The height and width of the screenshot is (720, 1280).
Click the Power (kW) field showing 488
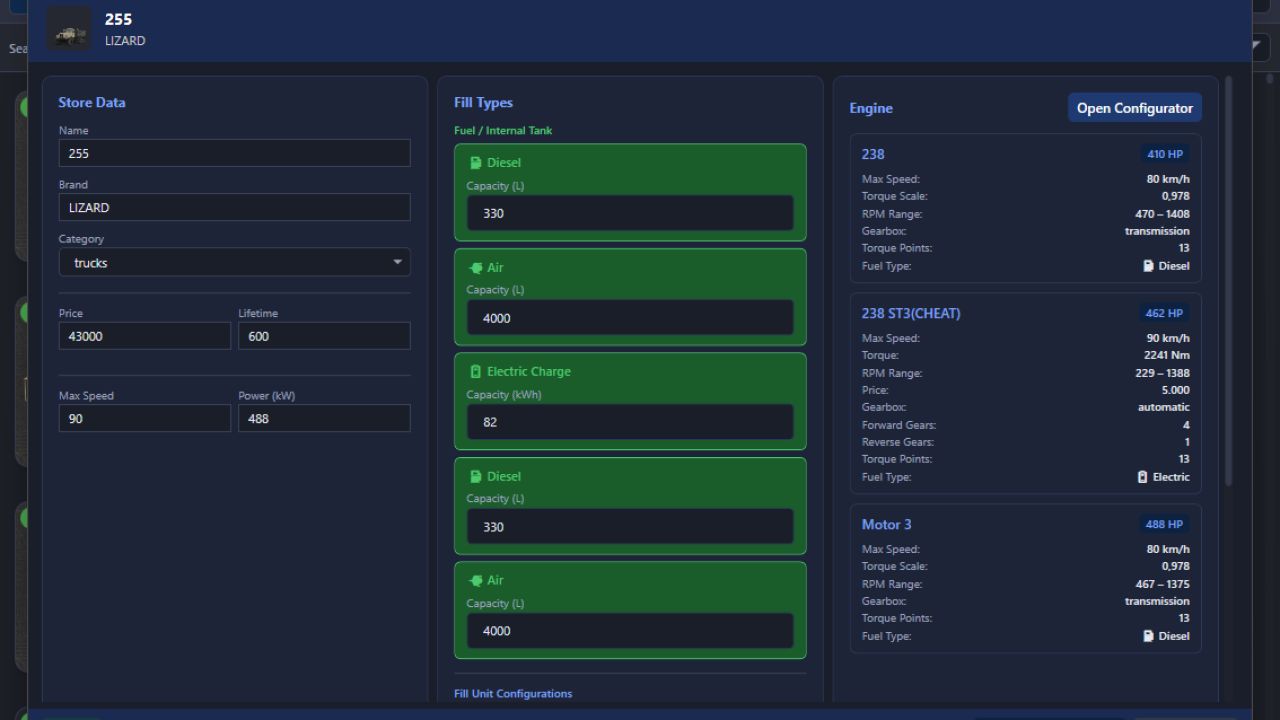point(324,418)
